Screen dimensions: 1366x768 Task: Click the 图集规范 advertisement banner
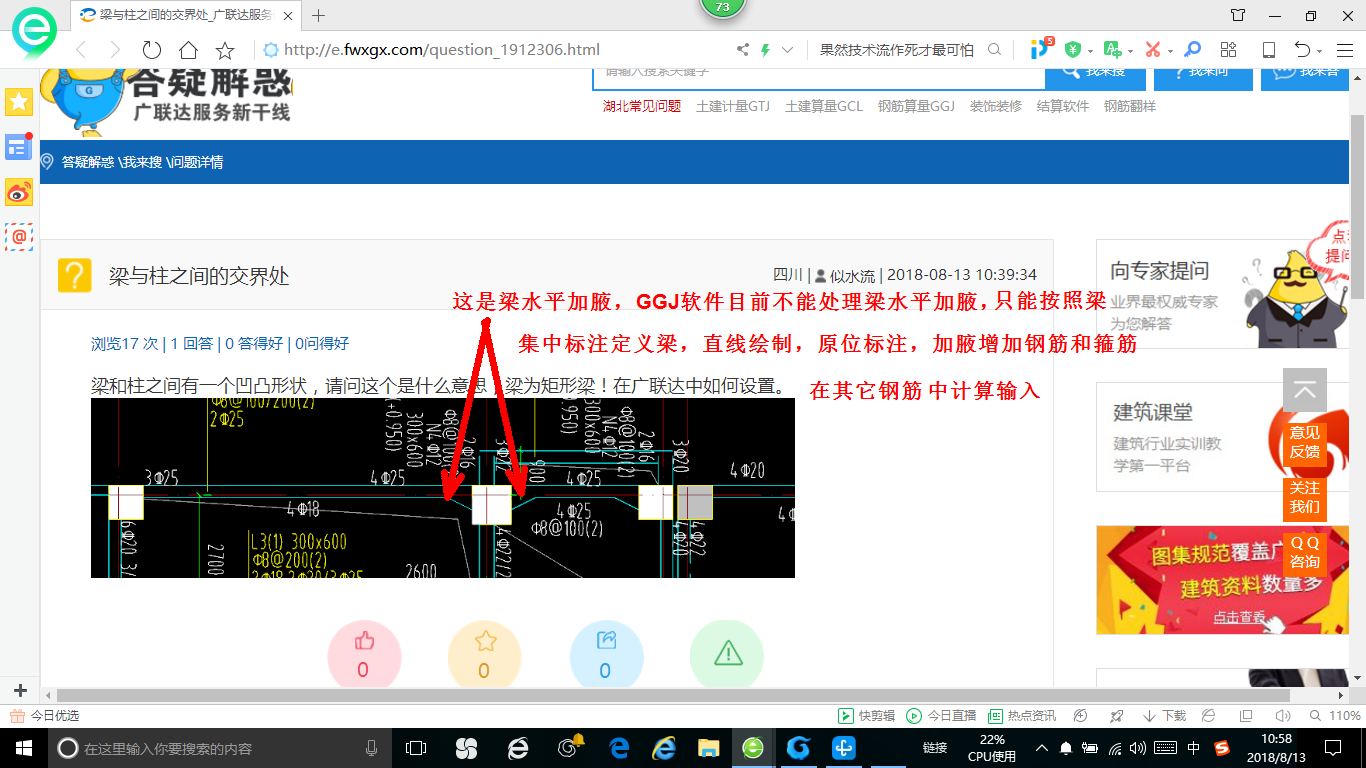(1222, 580)
